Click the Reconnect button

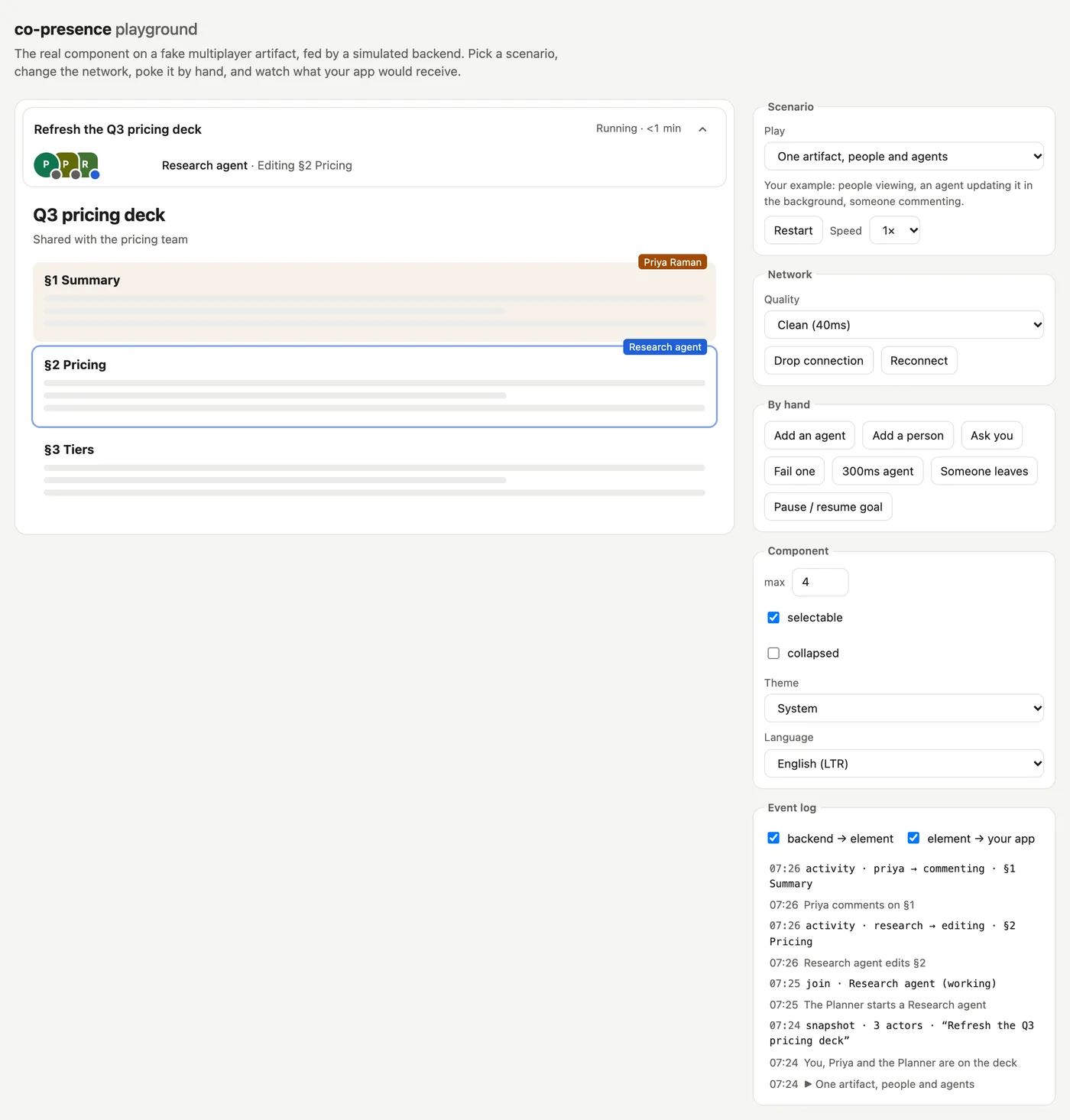(919, 360)
